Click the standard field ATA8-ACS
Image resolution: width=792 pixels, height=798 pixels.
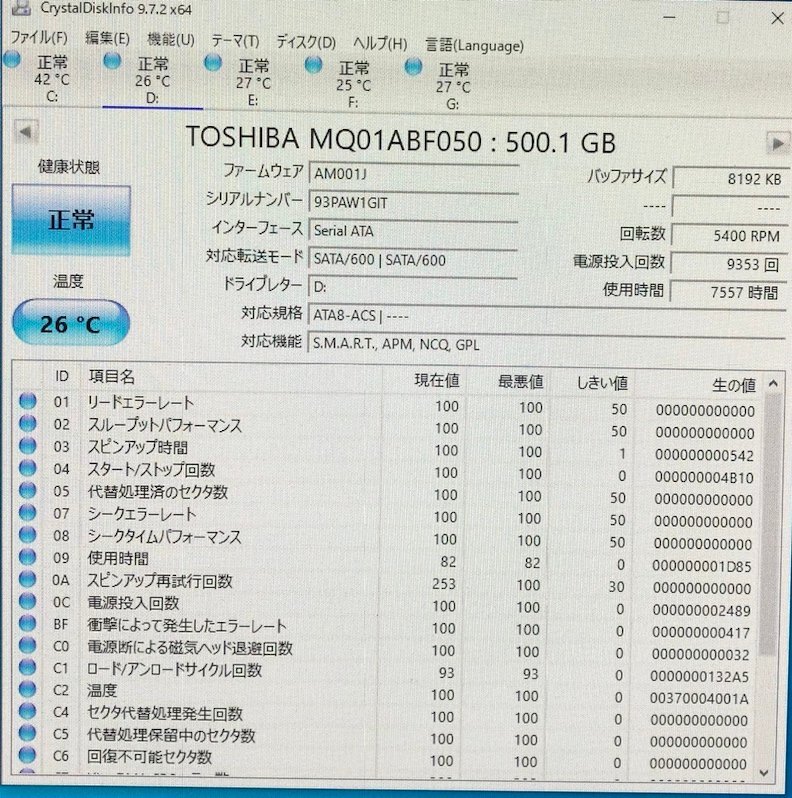tap(547, 316)
